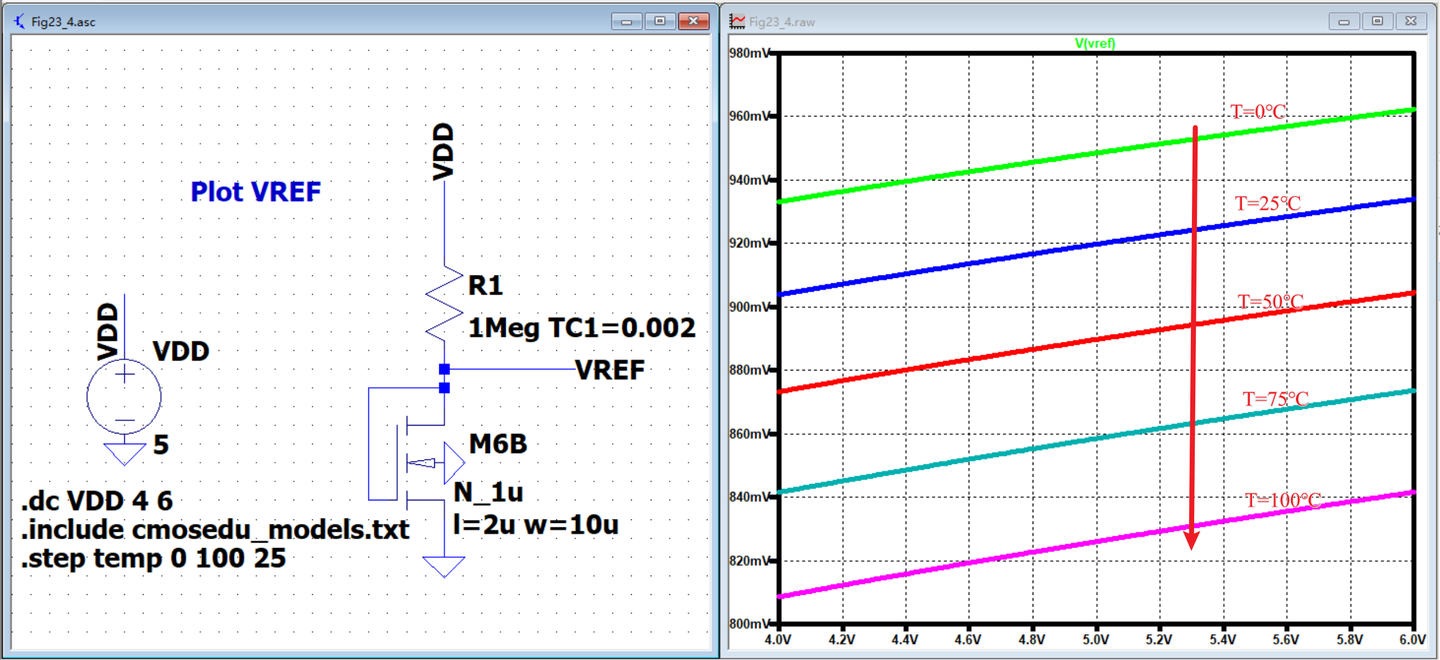Click the blue Plot VREF comment text
The width and height of the screenshot is (1440, 660).
(255, 191)
